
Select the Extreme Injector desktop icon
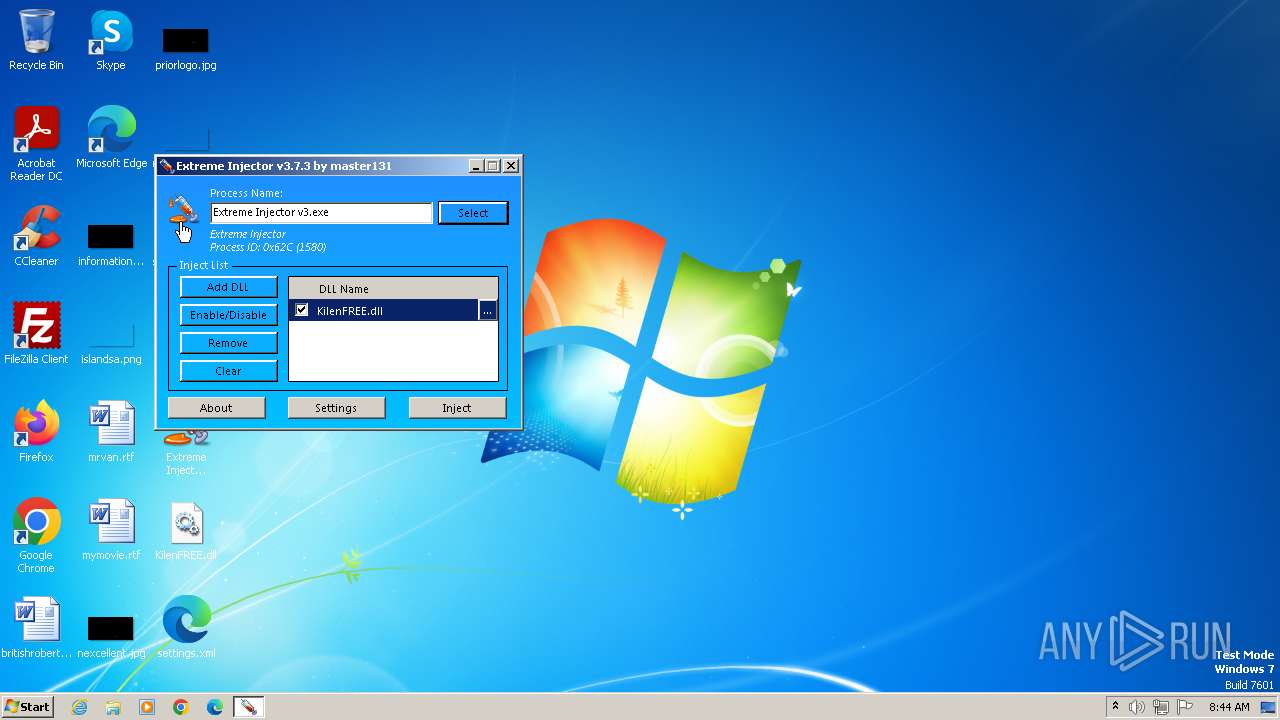(186, 453)
